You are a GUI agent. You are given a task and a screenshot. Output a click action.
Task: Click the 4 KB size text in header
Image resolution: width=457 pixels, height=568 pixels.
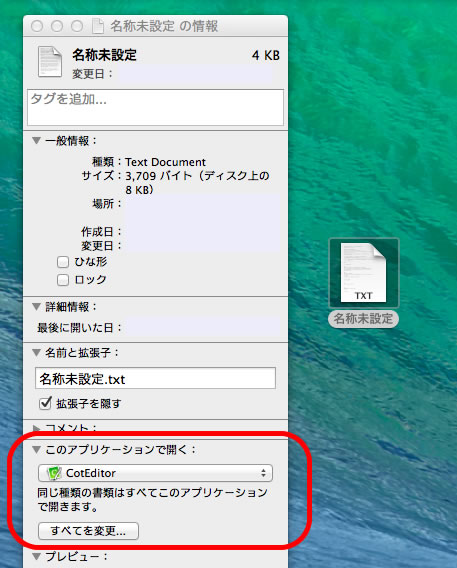266,55
